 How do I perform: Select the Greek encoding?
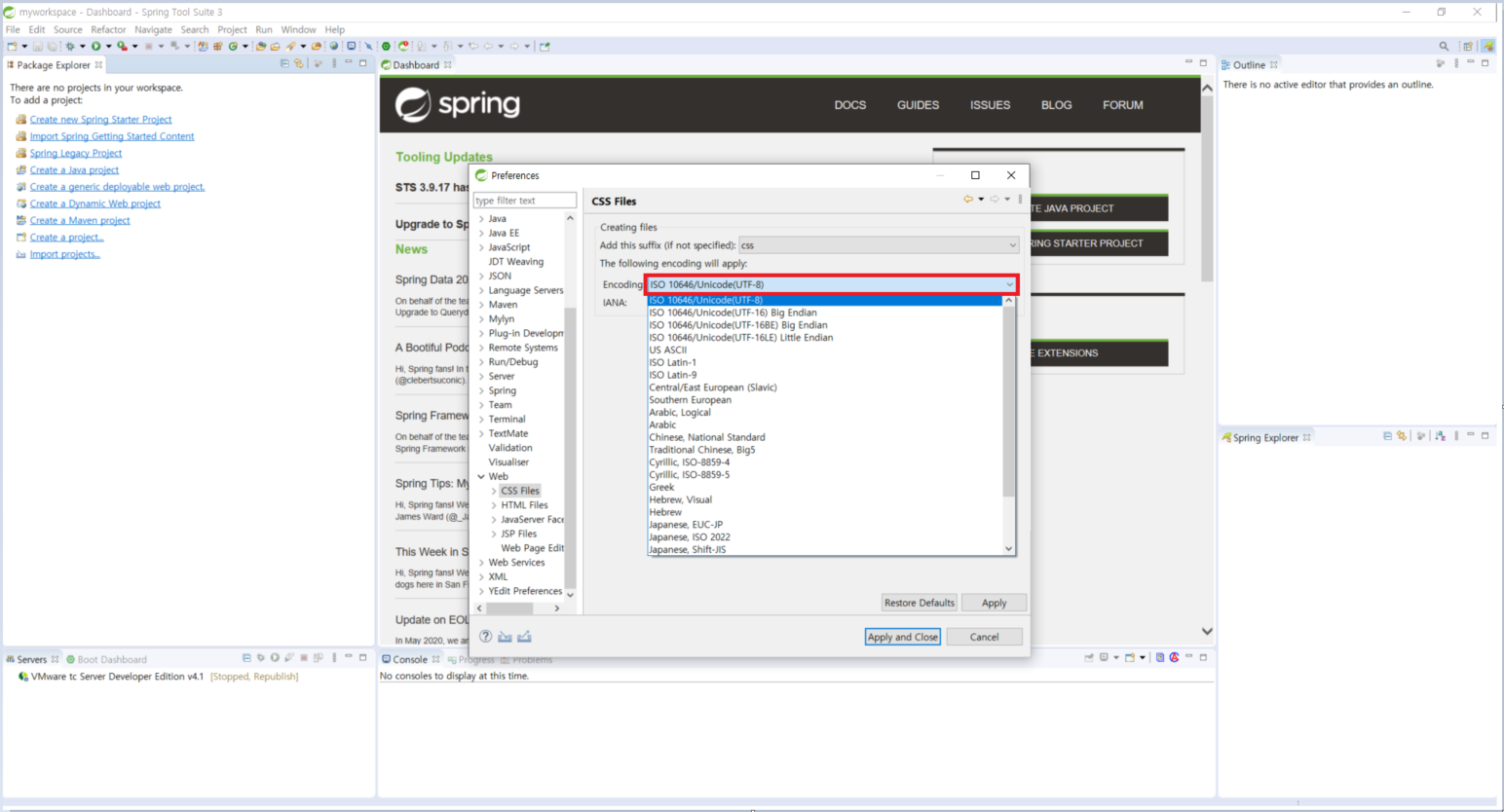(661, 487)
